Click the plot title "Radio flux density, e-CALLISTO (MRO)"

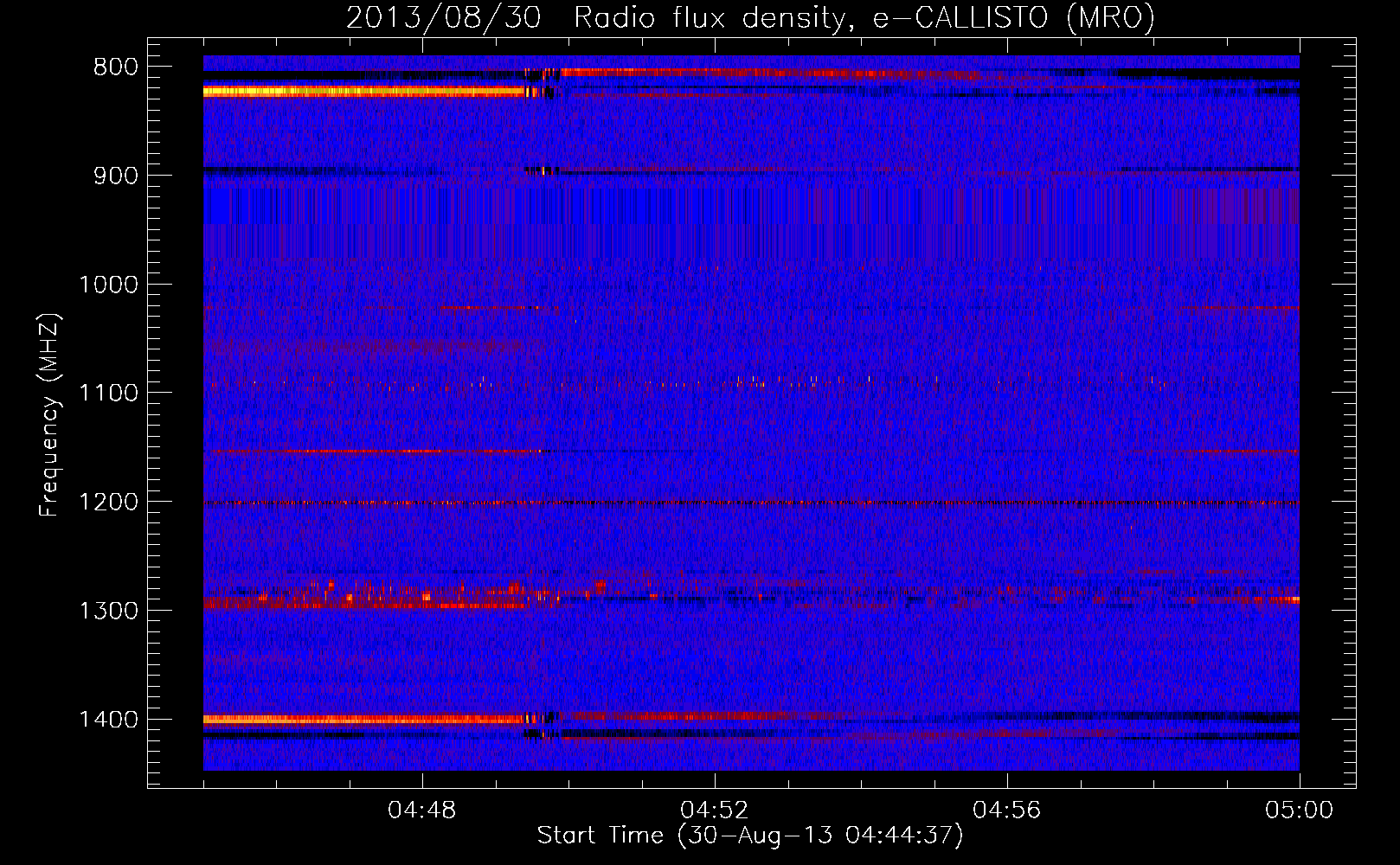[864, 17]
